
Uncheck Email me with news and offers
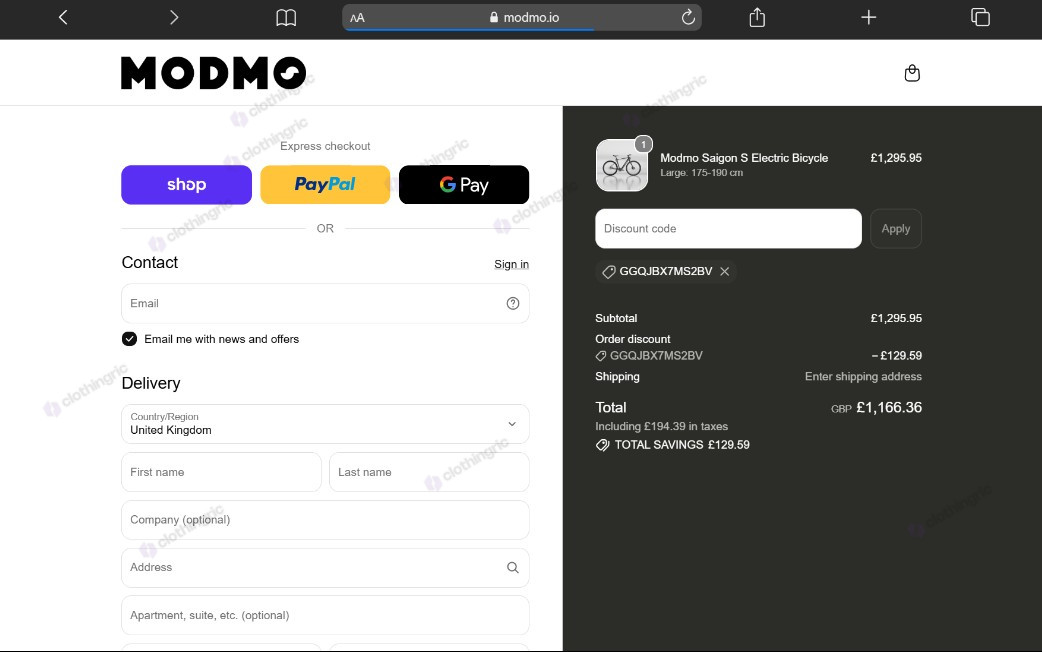130,339
